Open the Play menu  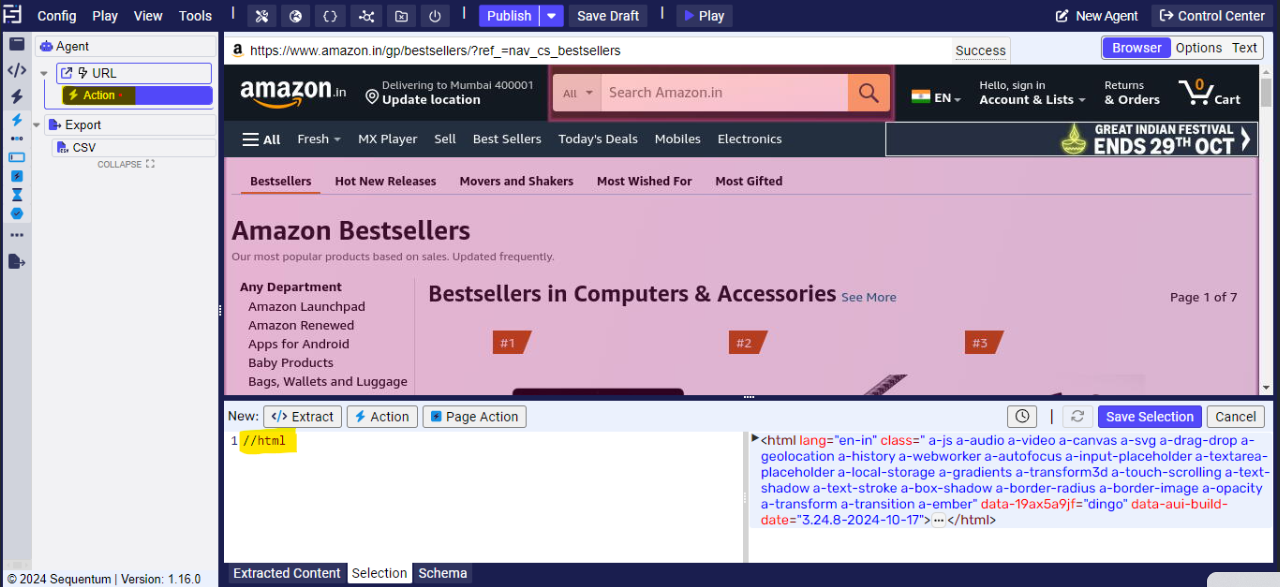(105, 16)
